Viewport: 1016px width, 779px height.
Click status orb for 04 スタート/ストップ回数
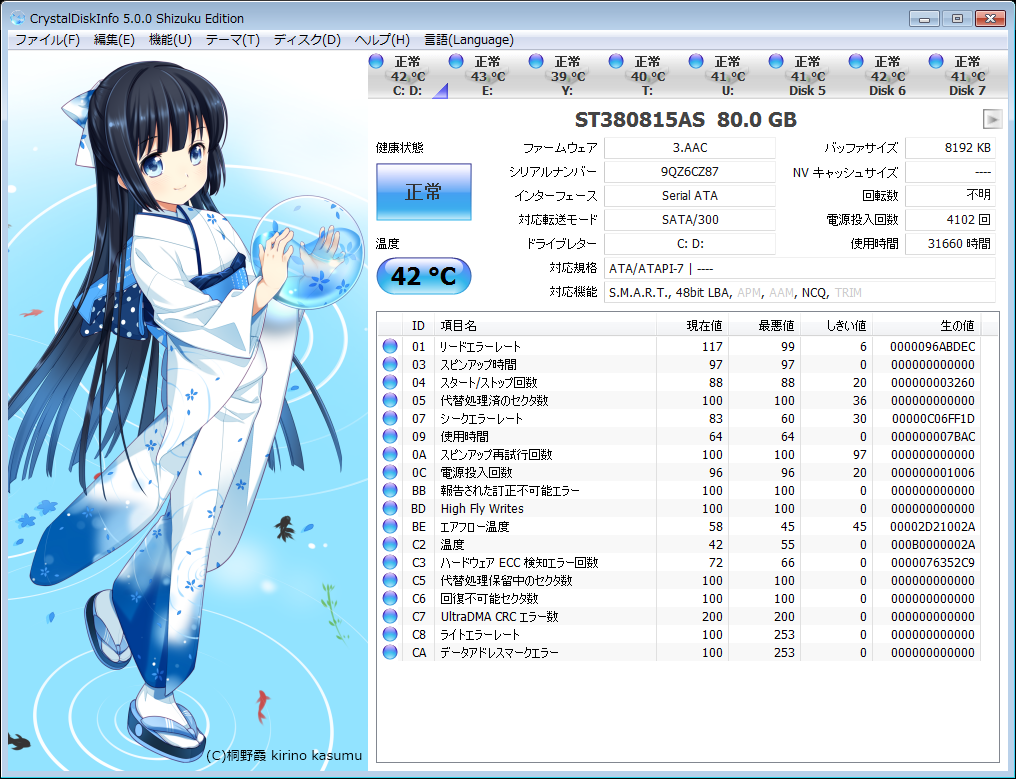pyautogui.click(x=390, y=382)
